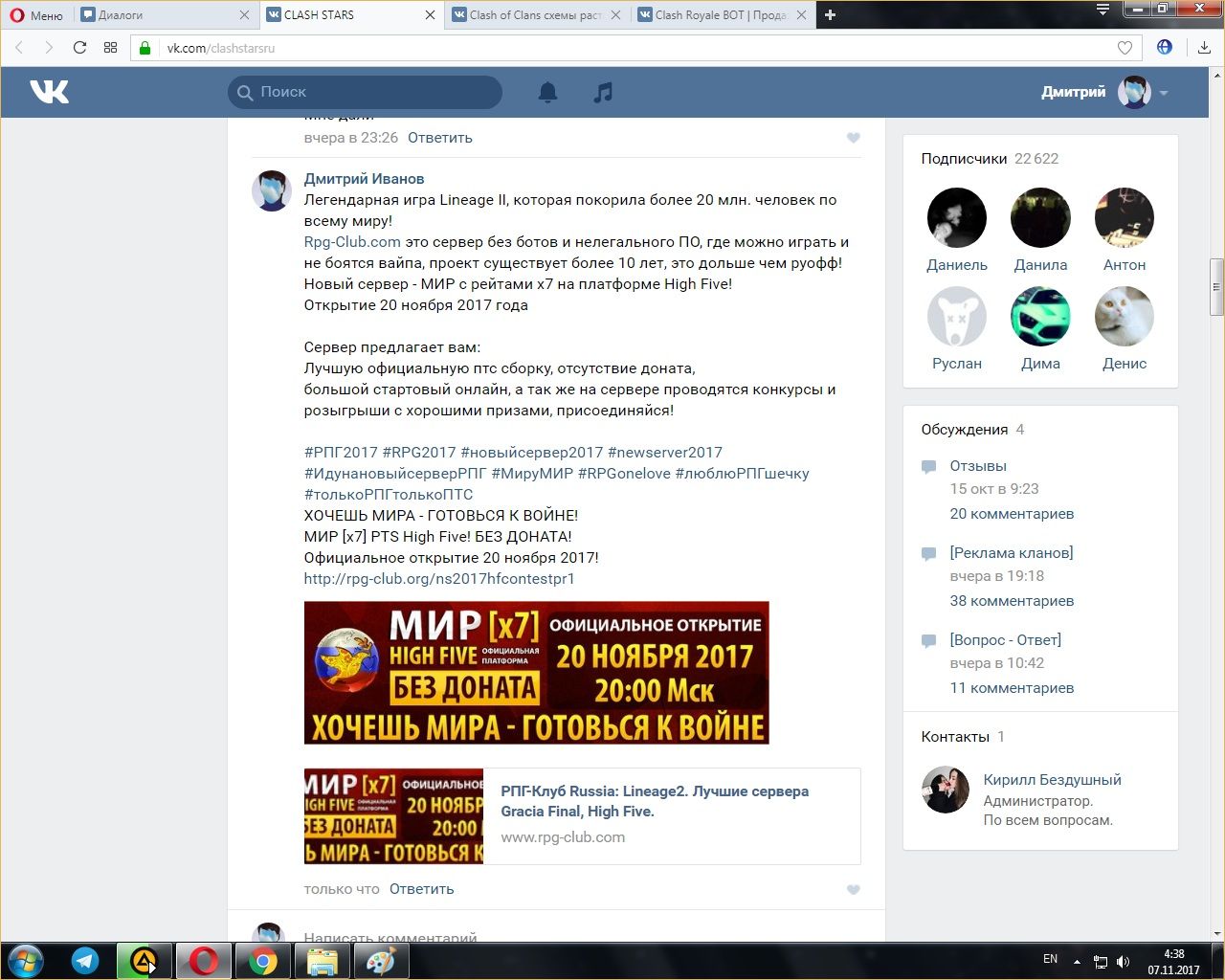This screenshot has width=1225, height=980.
Task: Open the VK logo home page
Action: pyautogui.click(x=49, y=92)
